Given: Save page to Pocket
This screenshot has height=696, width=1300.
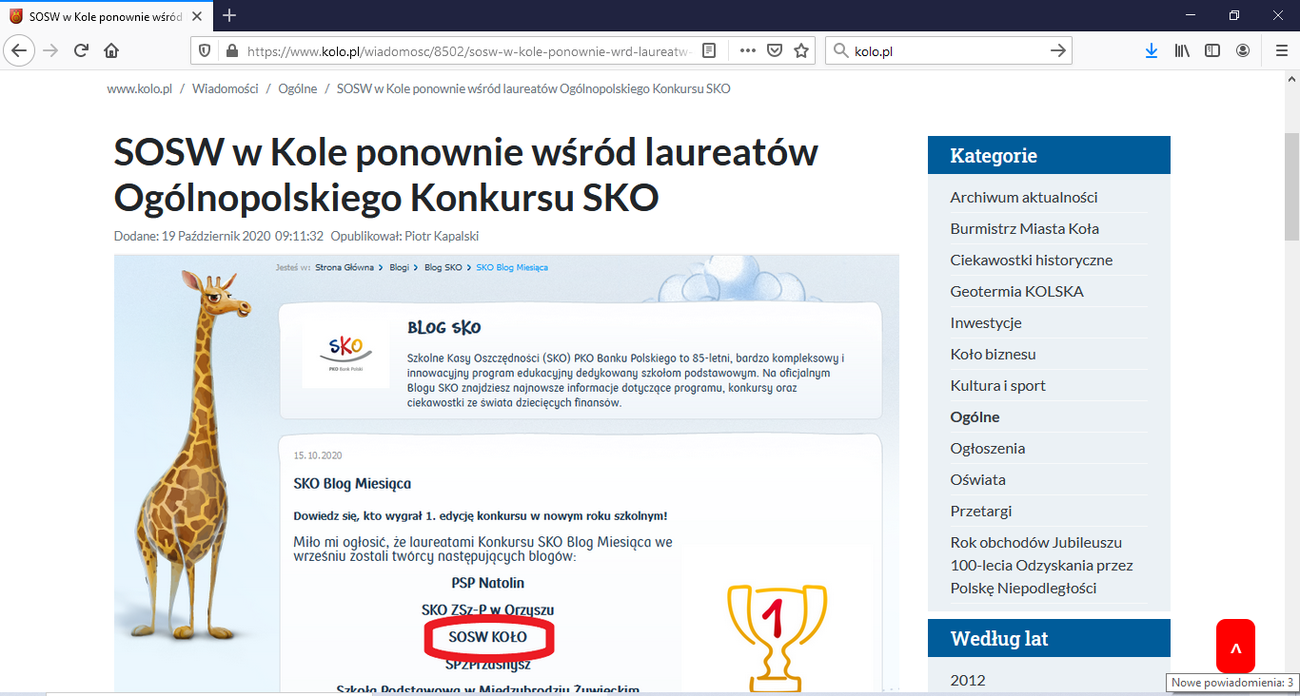Looking at the screenshot, I should [775, 50].
